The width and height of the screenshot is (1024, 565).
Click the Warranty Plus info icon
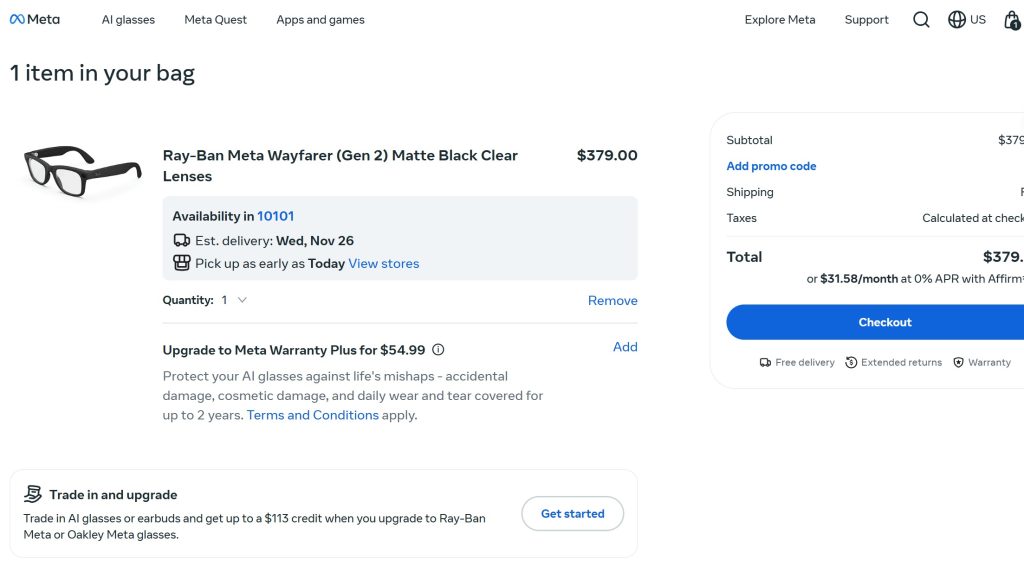coord(438,350)
